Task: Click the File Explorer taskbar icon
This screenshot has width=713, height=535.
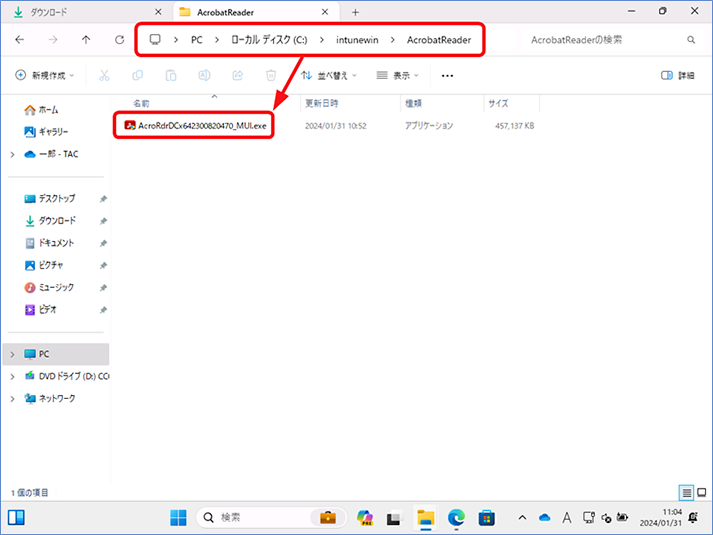Action: click(x=426, y=518)
